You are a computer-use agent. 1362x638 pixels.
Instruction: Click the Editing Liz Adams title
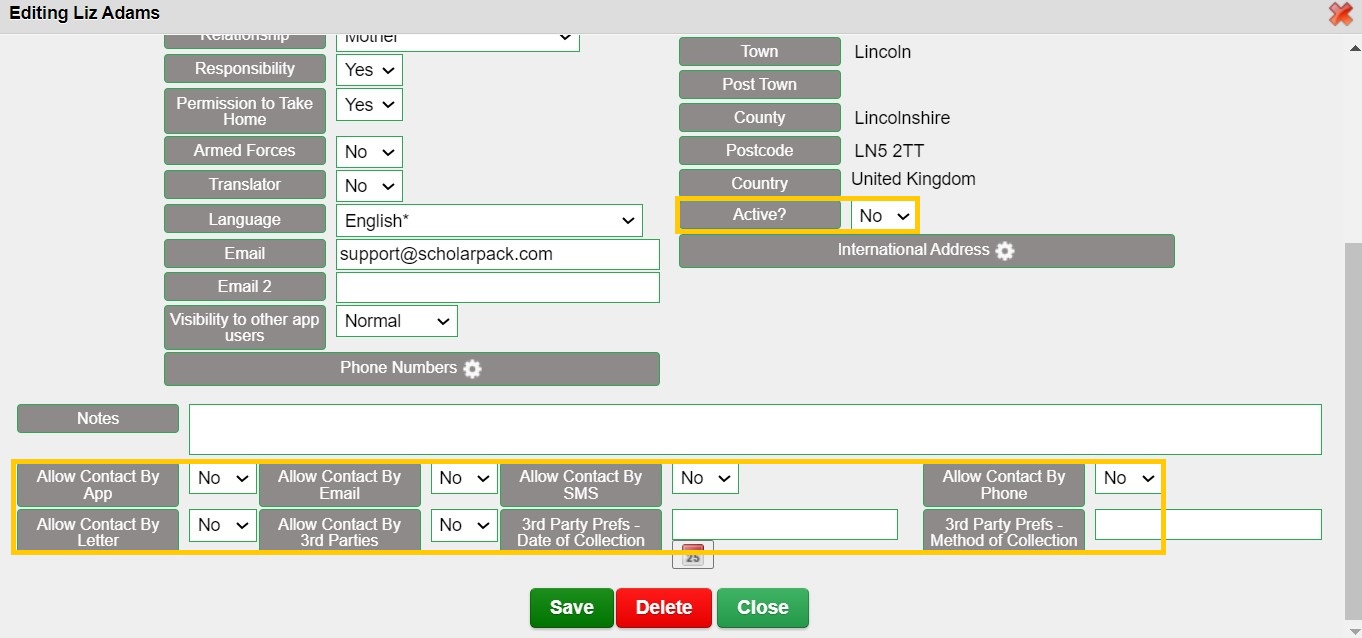84,13
